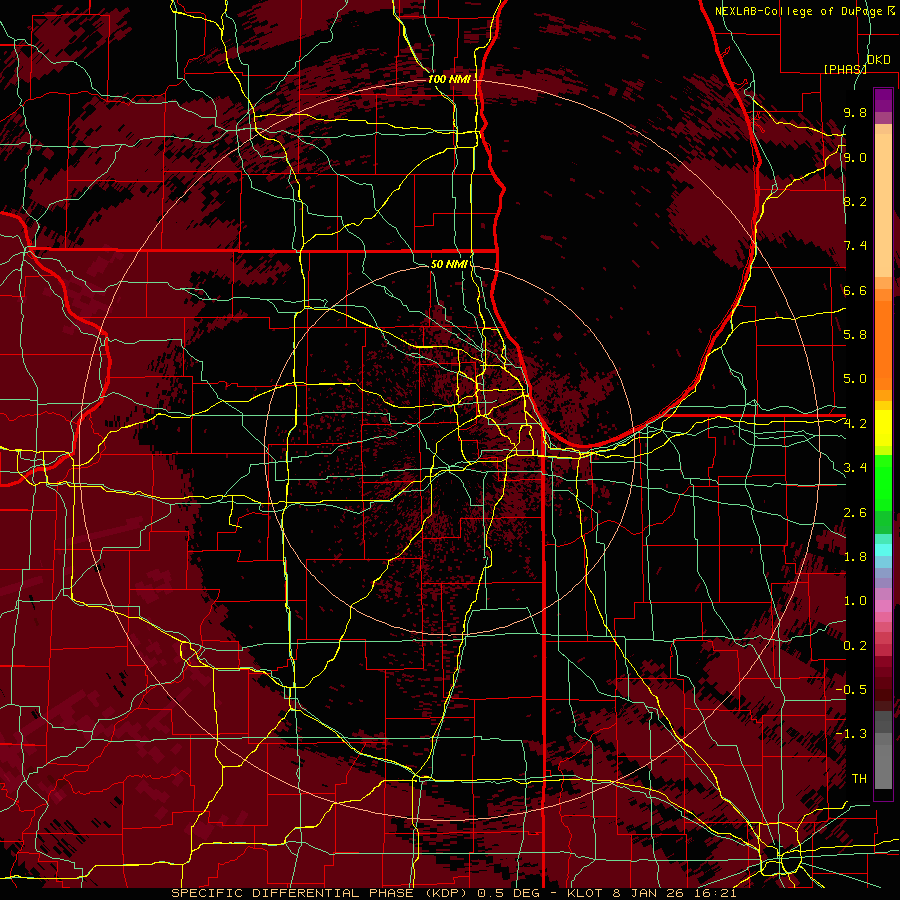The image size is (900, 900).
Task: Click the 5.8 legend value
Action: point(855,335)
